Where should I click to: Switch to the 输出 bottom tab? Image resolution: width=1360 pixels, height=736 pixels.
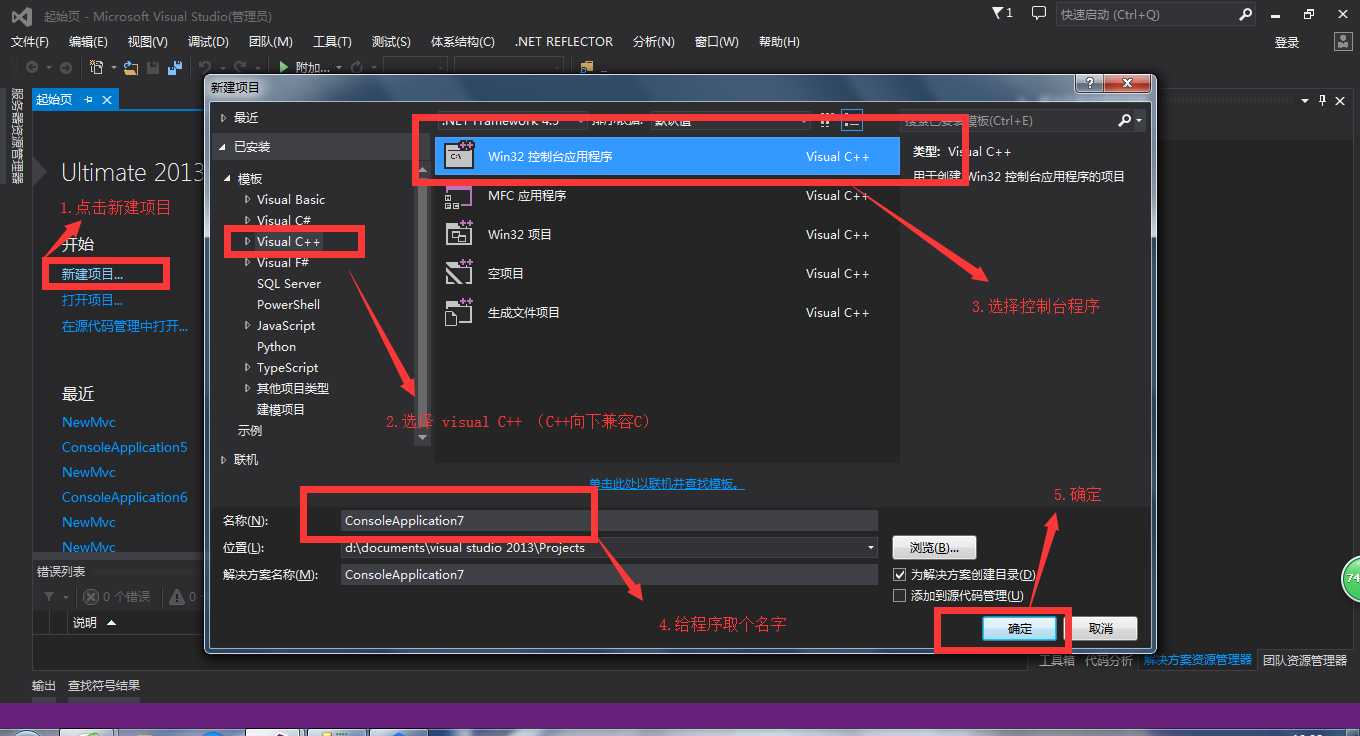(x=44, y=686)
